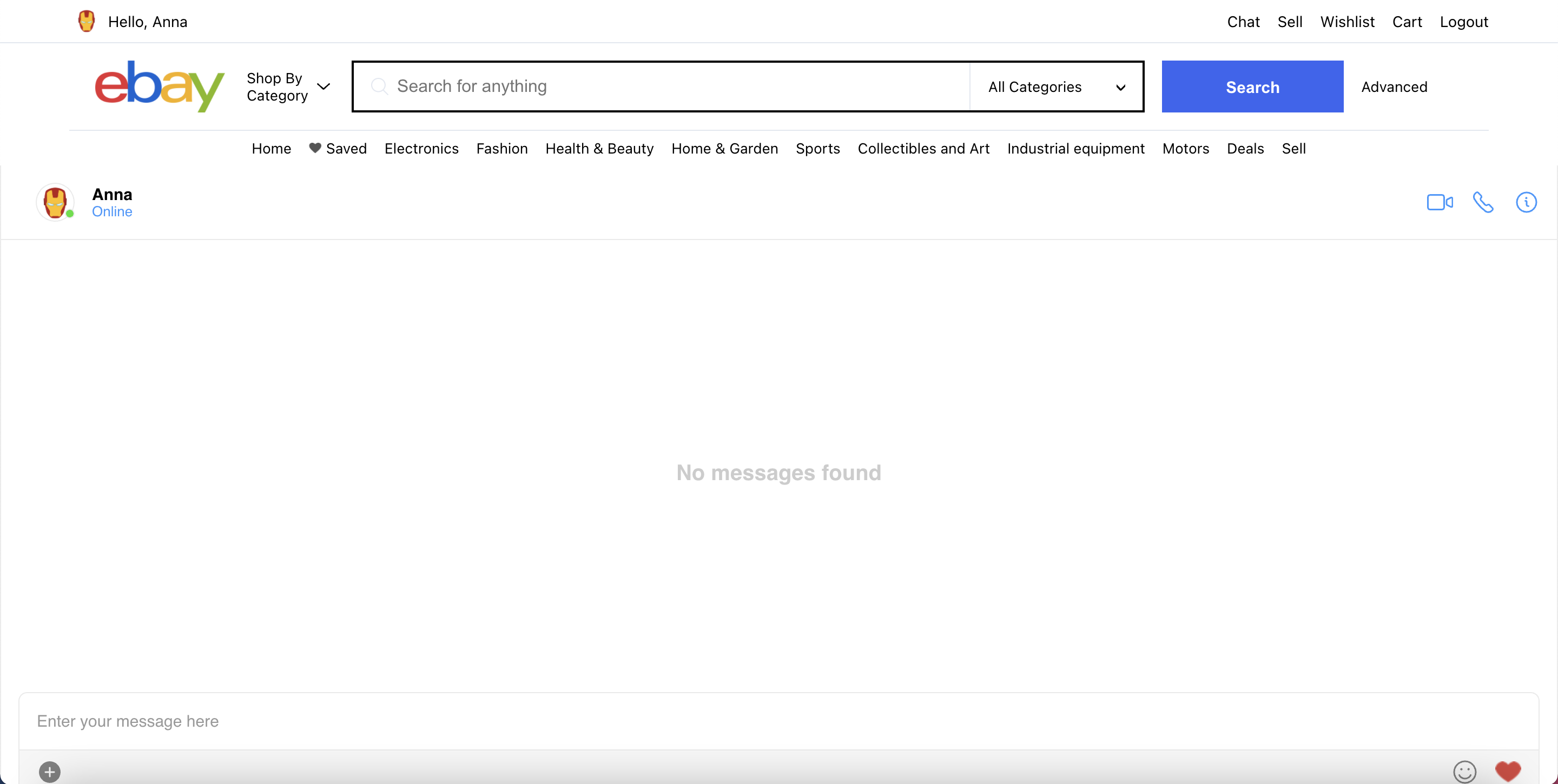Open the Deals nav item
Screen dimensions: 1558x784
coord(1245,149)
